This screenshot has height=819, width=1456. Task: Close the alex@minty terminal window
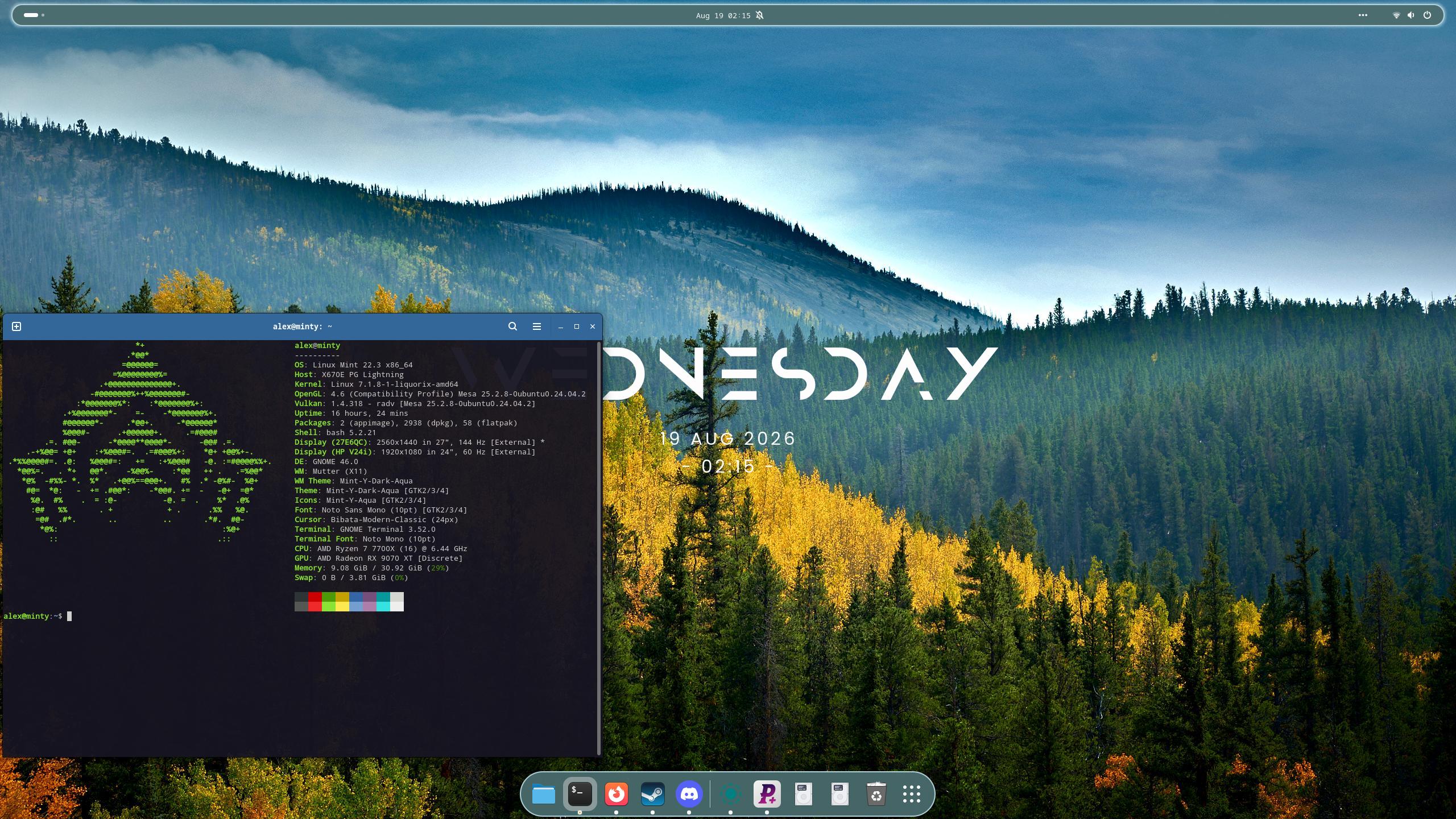(592, 326)
